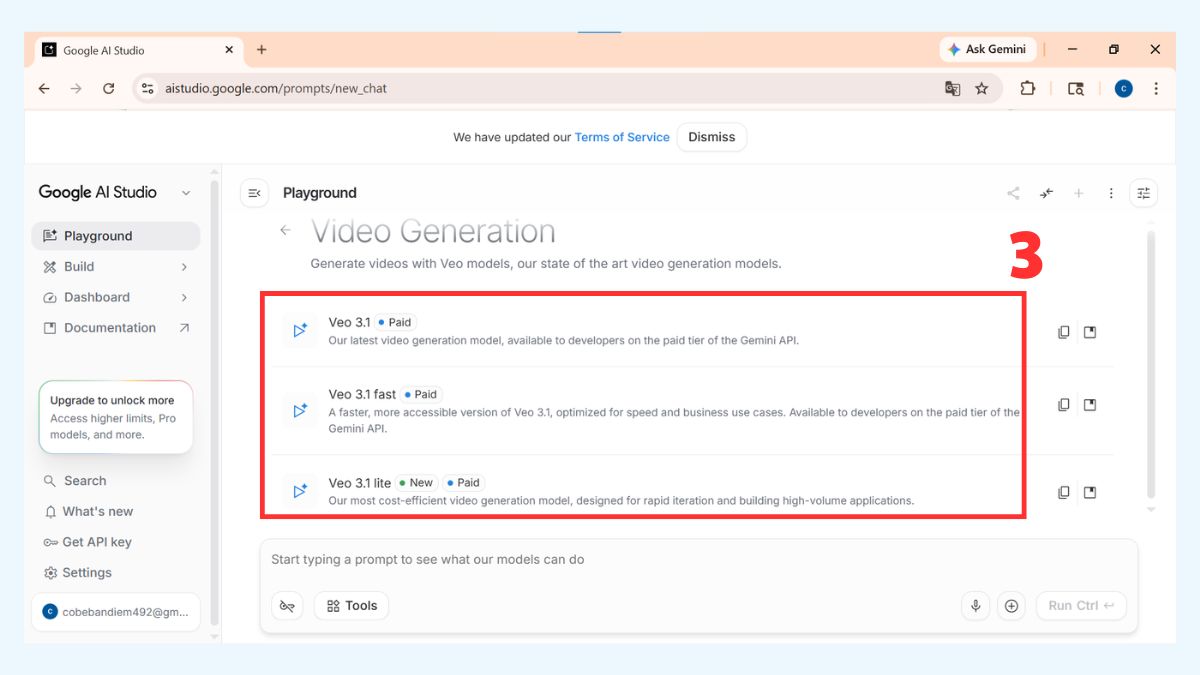This screenshot has width=1200, height=675.
Task: Open Veo 3.1 lite docs icon
Action: (1090, 492)
